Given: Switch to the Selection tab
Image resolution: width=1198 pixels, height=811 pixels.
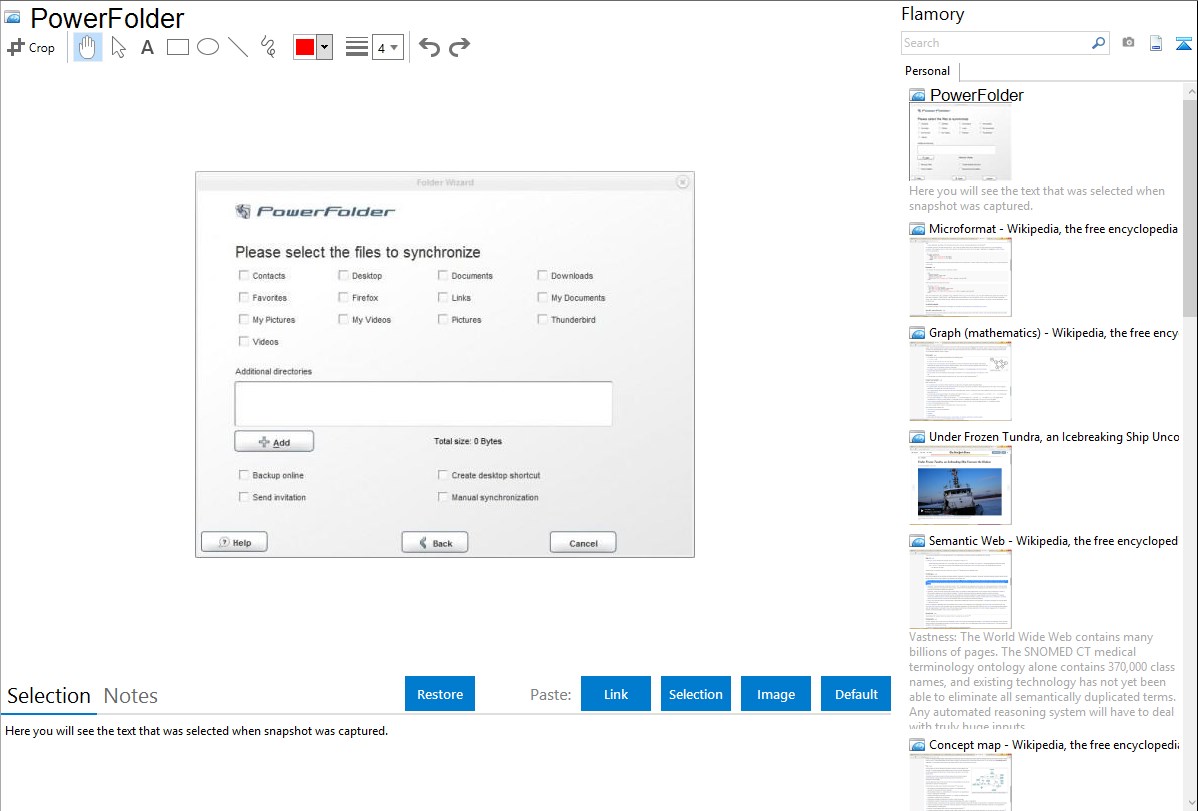Looking at the screenshot, I should pos(49,696).
